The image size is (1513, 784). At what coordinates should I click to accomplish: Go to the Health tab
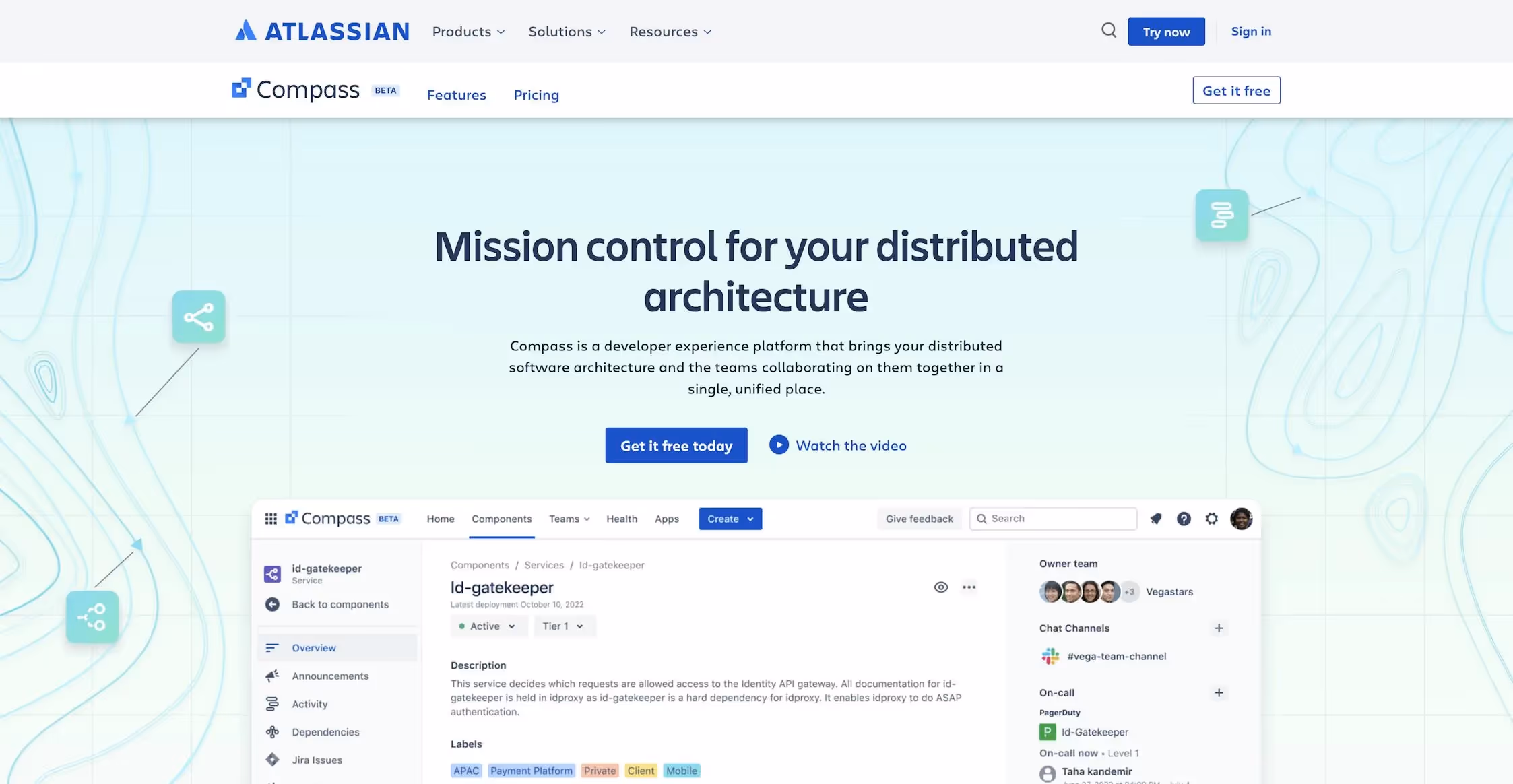(x=622, y=519)
